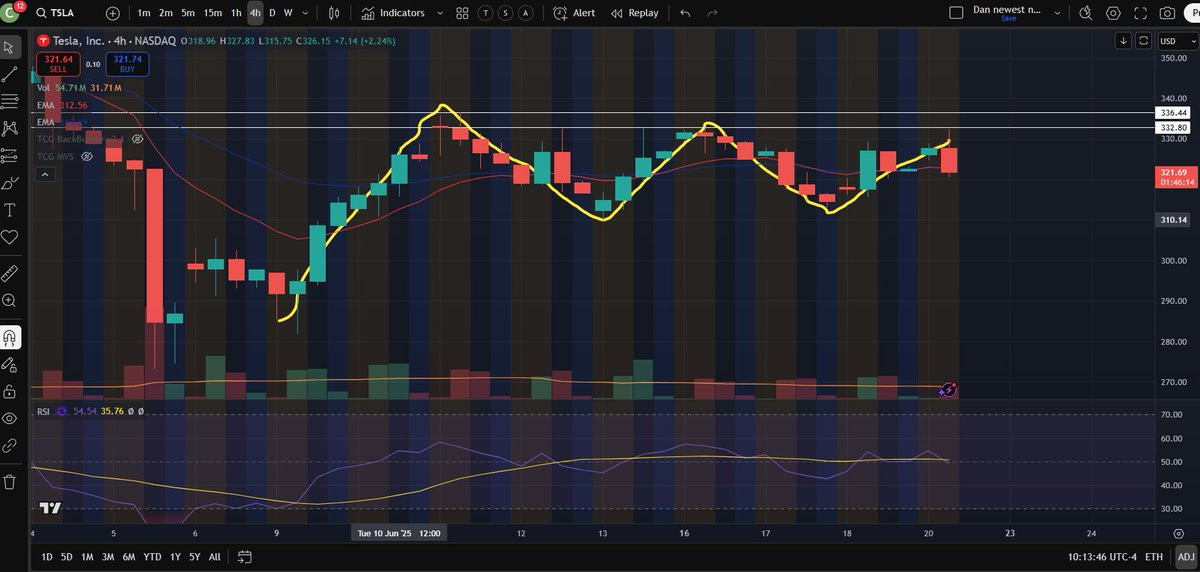Toggle hide all drawings eye icon
This screenshot has width=1200, height=572.
click(10, 418)
